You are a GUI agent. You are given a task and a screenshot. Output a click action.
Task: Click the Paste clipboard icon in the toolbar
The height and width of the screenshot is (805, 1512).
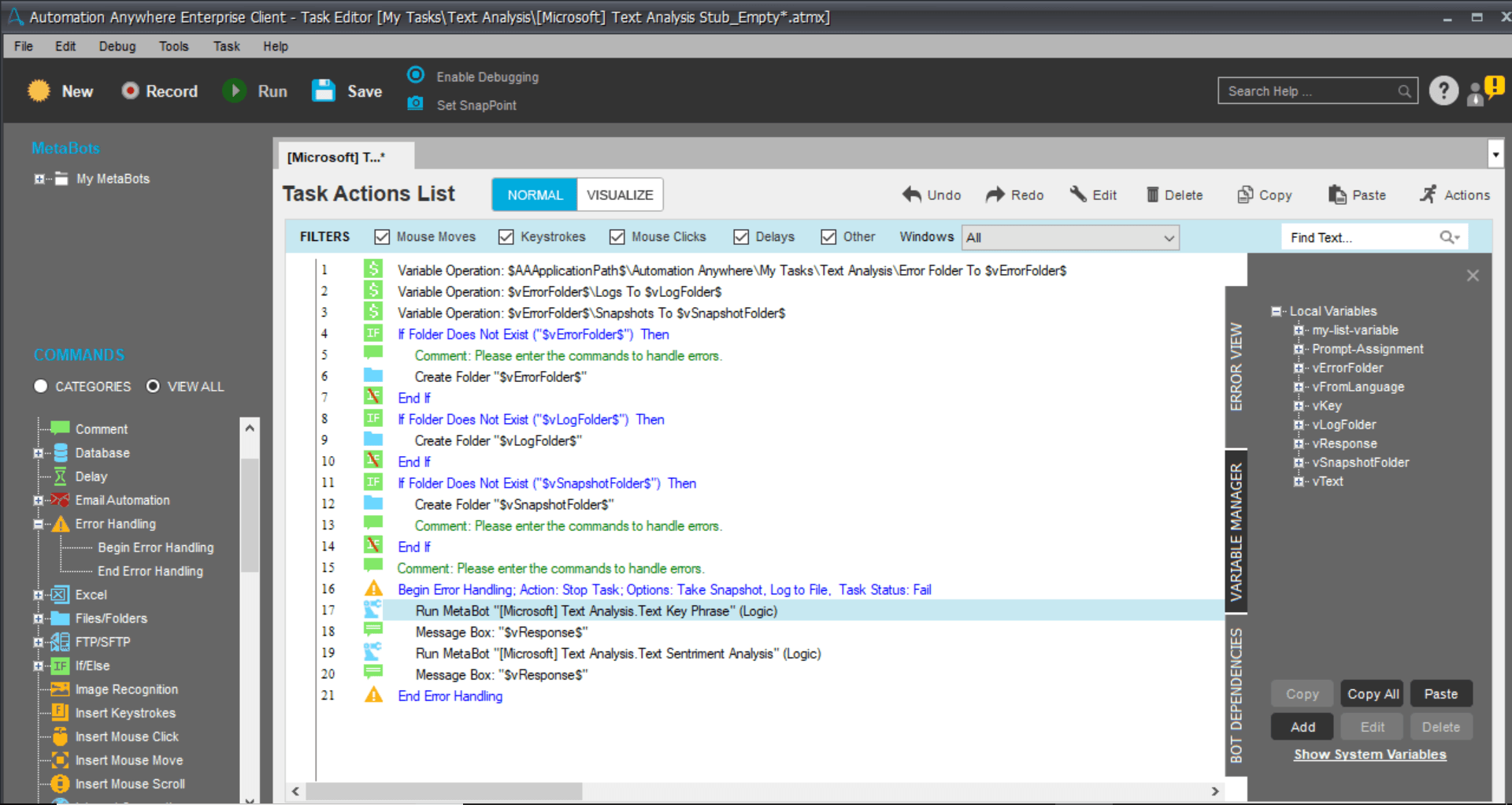point(1337,195)
